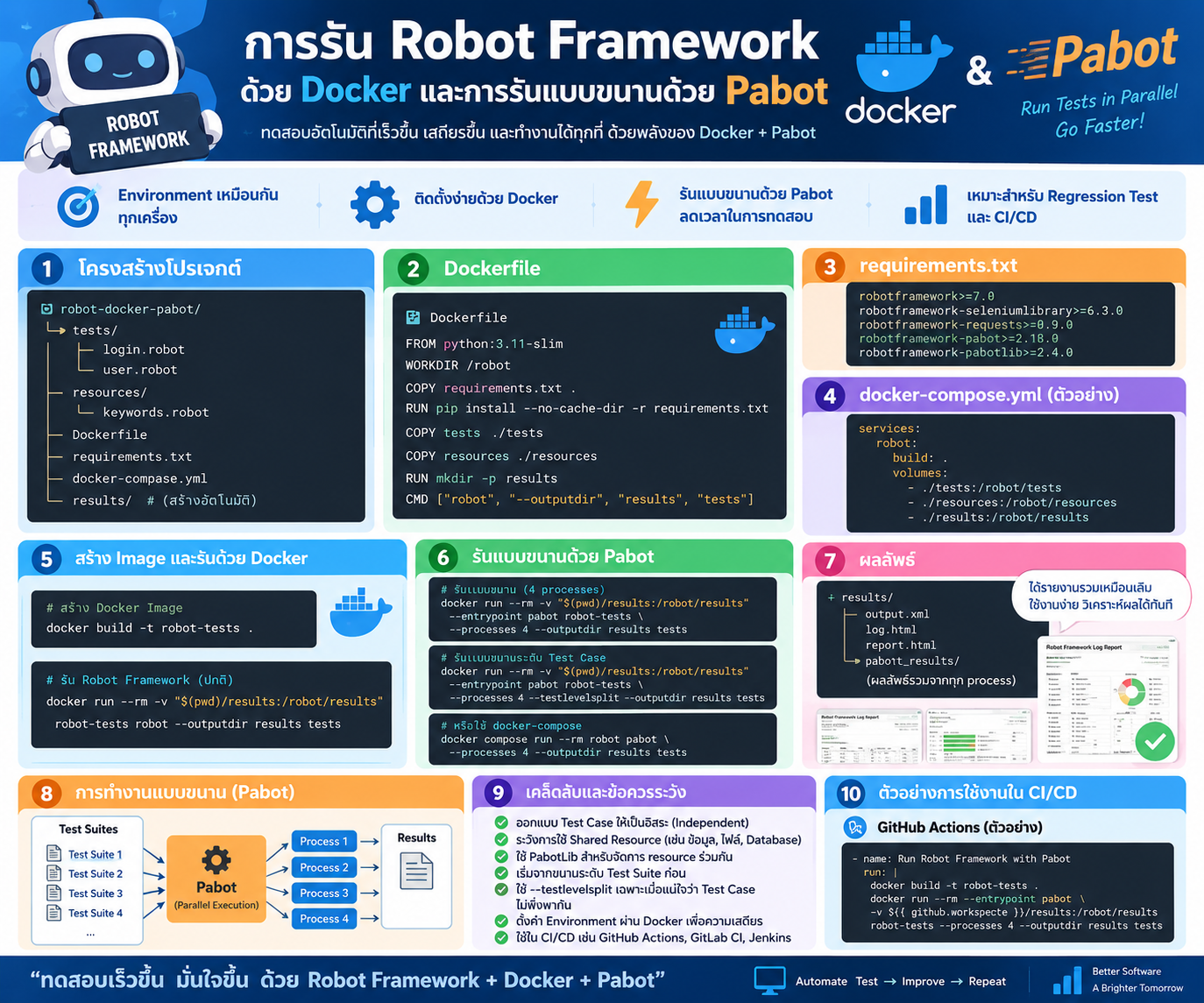Image resolution: width=1204 pixels, height=1003 pixels.
Task: Click checkmark beside ตั้งค่า Environment ผ่าน Docker
Action: [x=501, y=921]
